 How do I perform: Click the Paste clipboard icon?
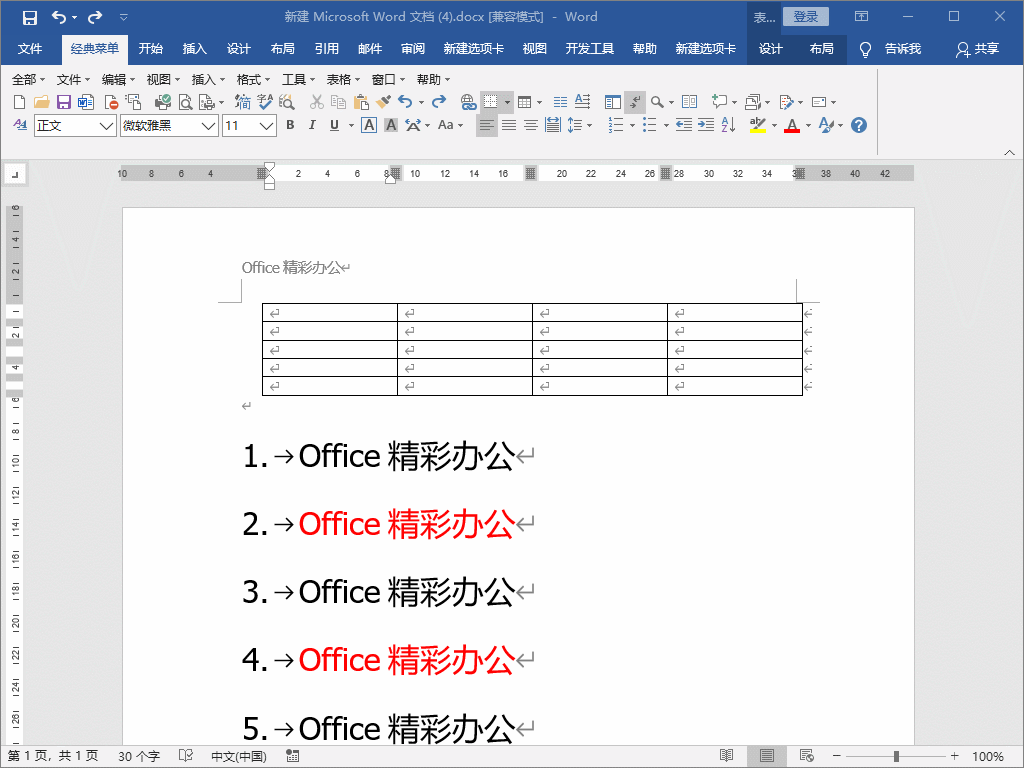tap(360, 102)
